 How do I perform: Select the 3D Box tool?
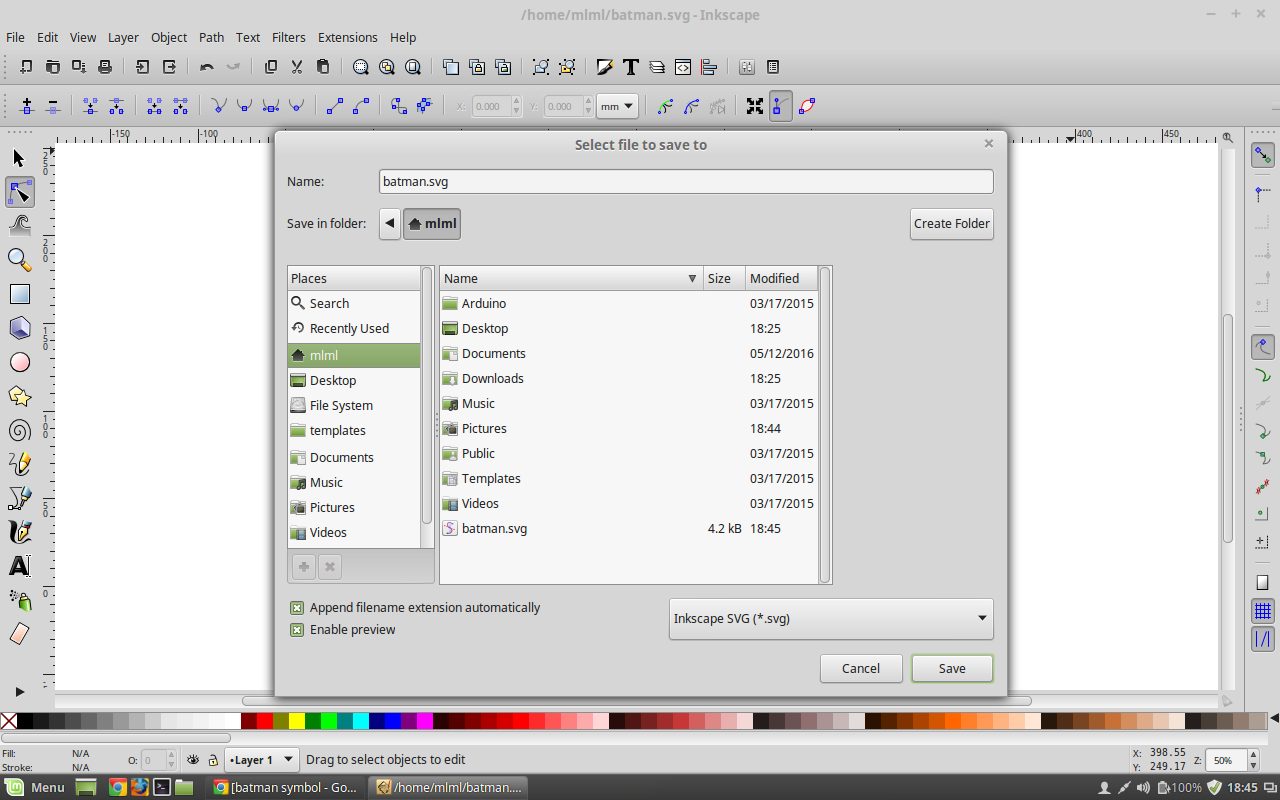click(x=19, y=328)
